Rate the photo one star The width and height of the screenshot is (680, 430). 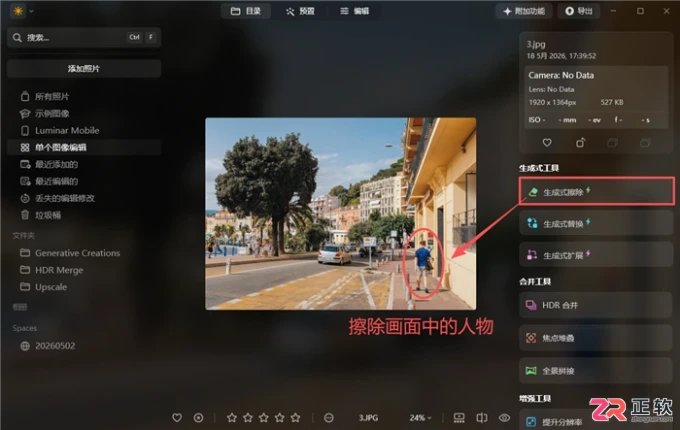tap(232, 418)
